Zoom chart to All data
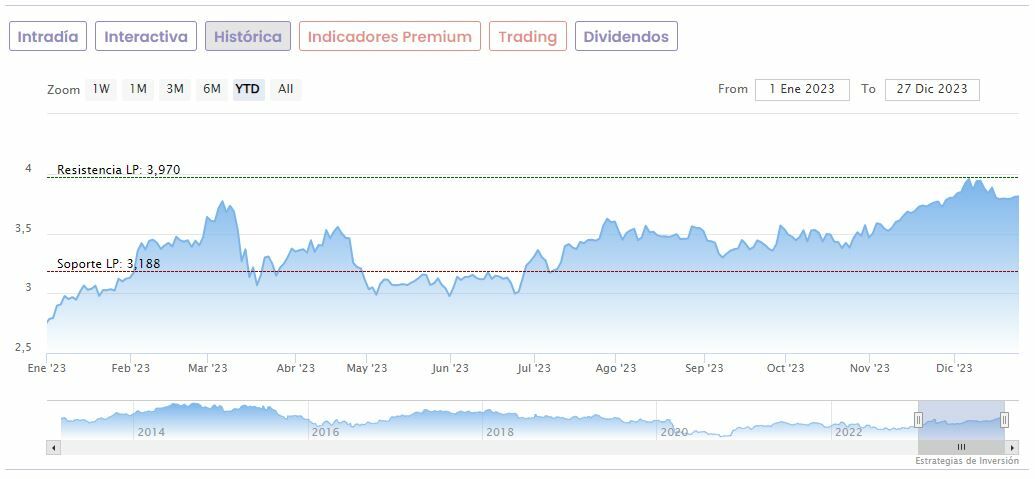Image resolution: width=1035 pixels, height=479 pixels. [286, 89]
